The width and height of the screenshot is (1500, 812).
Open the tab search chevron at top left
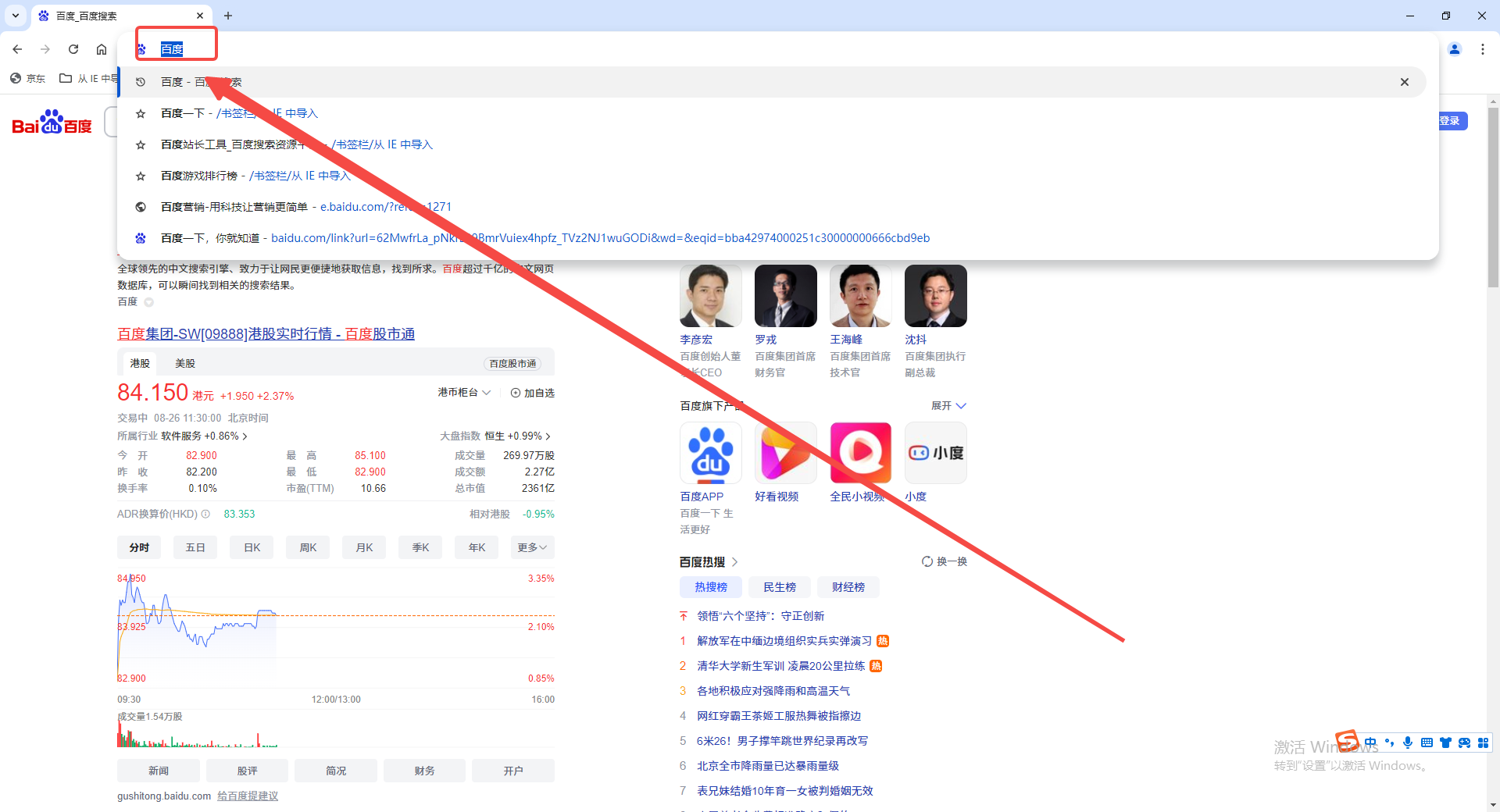(16, 16)
